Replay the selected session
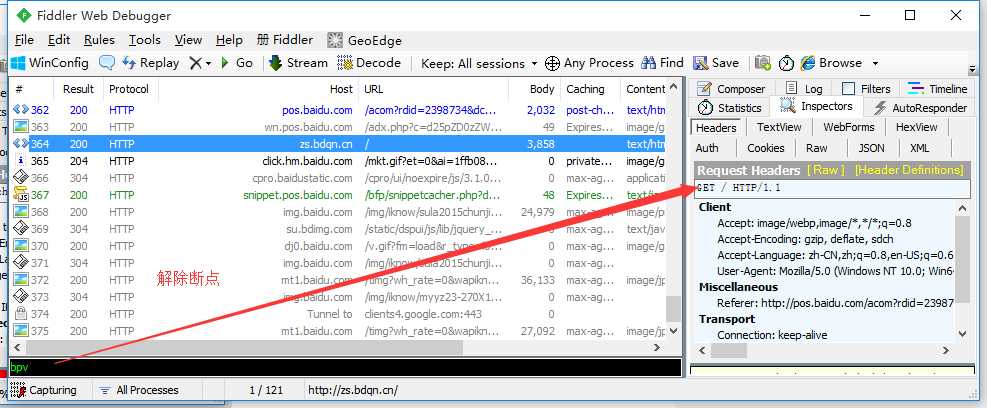987x408 pixels. (150, 63)
